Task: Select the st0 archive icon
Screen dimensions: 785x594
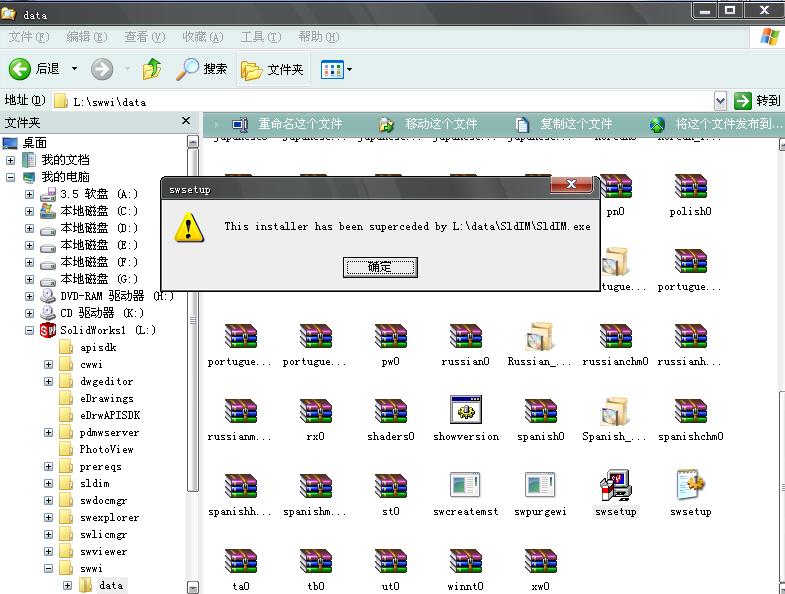Action: coord(390,486)
